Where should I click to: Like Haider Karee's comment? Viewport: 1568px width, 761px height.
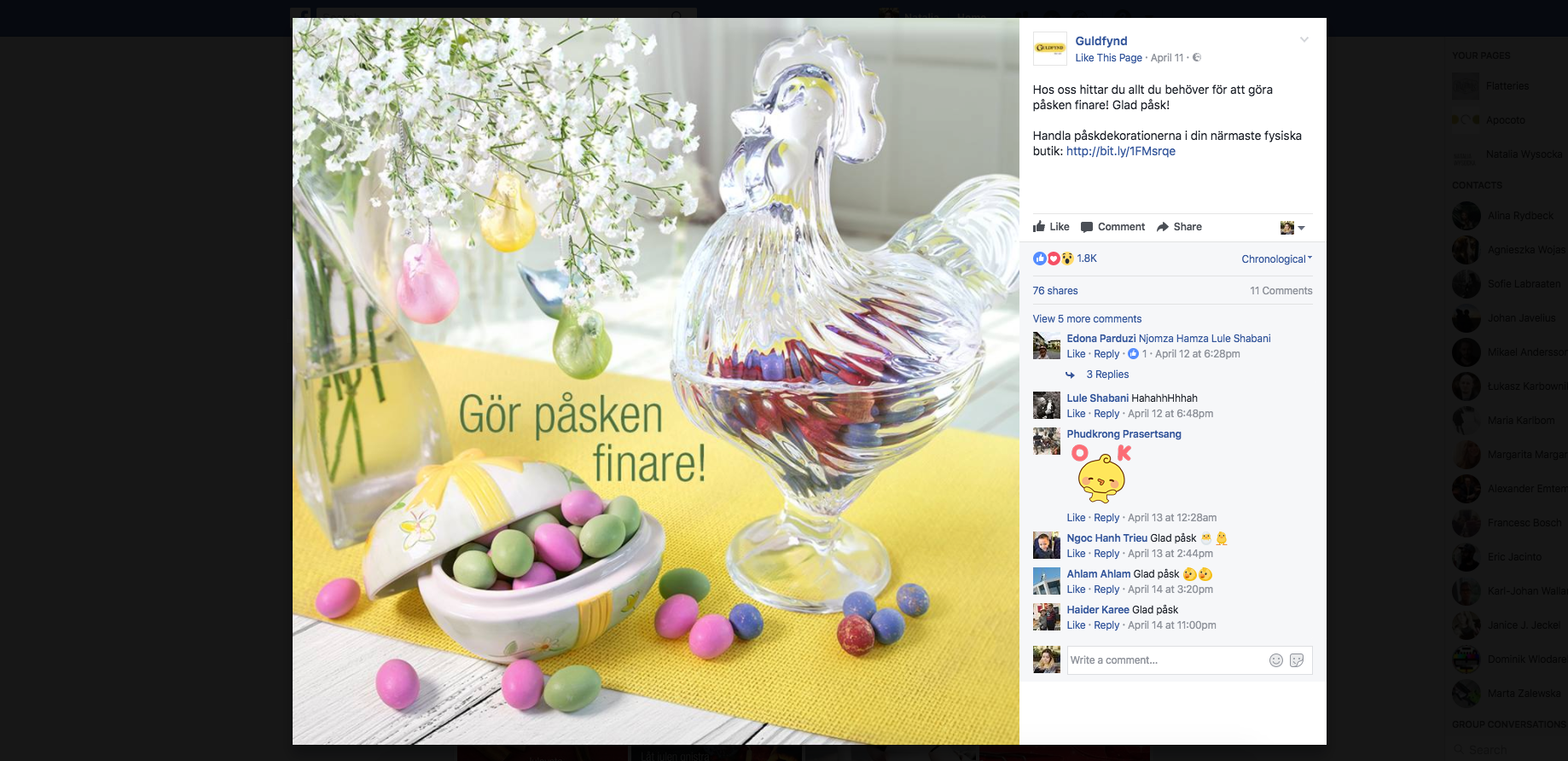point(1076,625)
